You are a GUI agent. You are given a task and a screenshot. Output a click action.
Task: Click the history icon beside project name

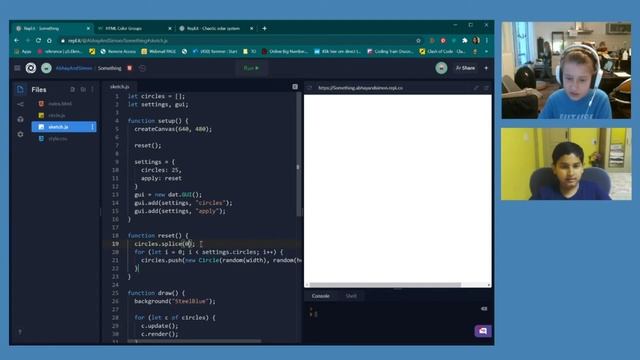tap(142, 68)
